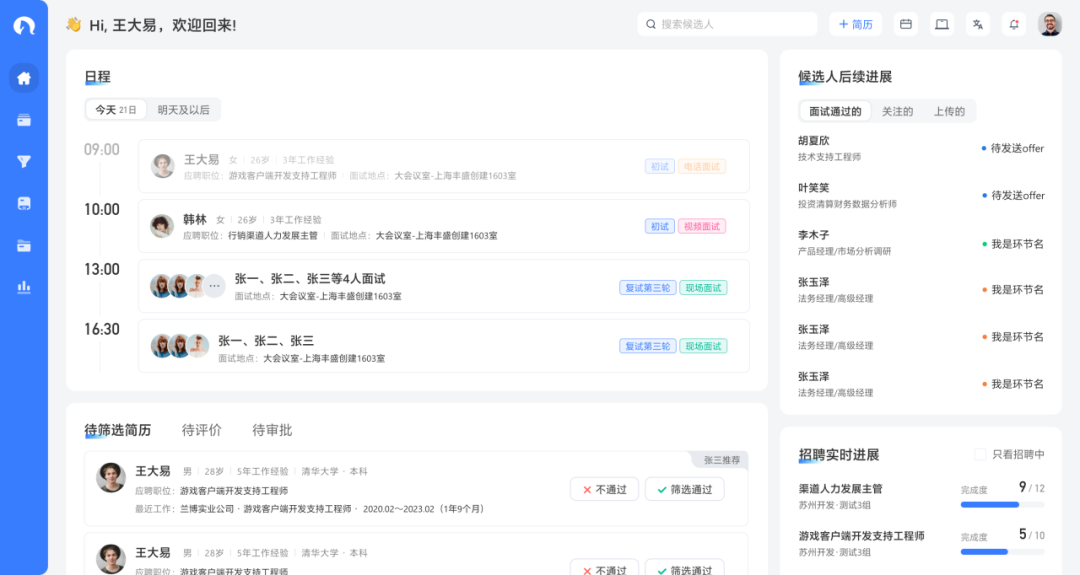Switch to the 待审批 tab
Viewport: 1080px width, 575px height.
click(272, 430)
